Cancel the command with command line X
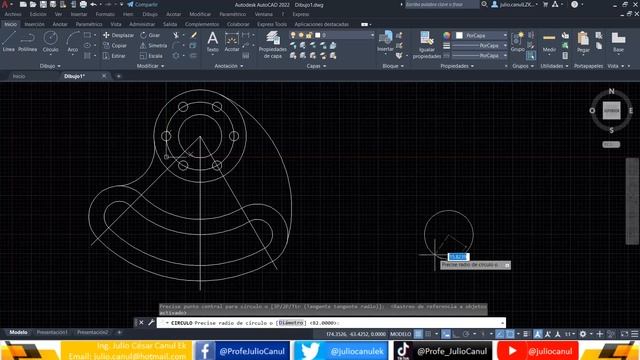640x360 pixels. 141,322
